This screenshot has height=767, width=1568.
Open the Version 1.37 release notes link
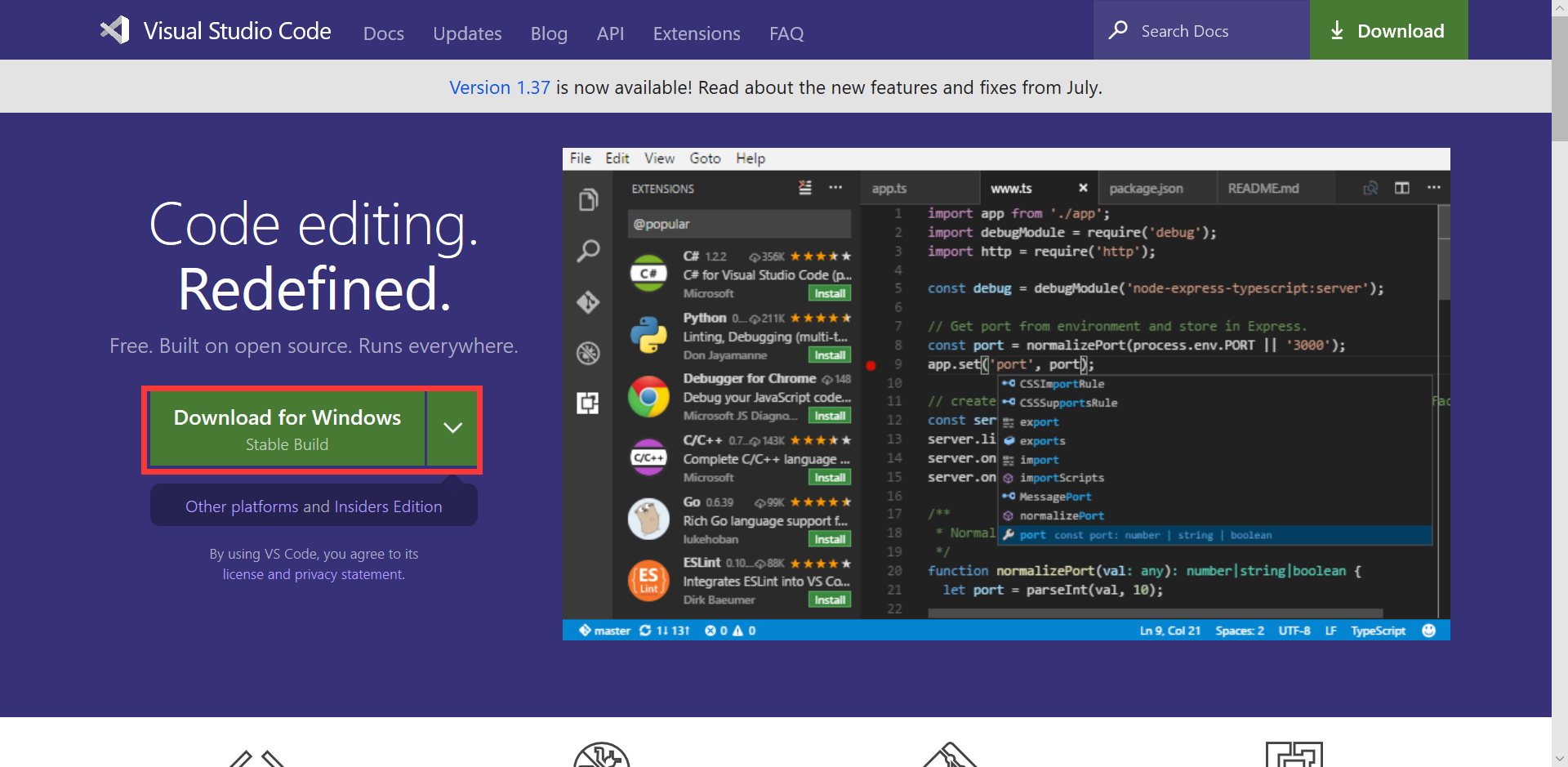click(x=499, y=87)
